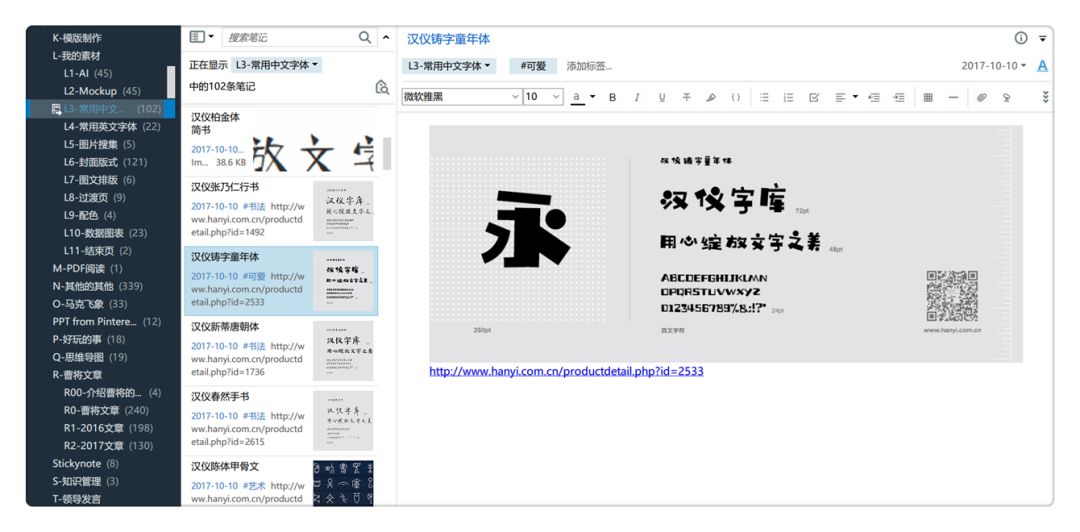Open the L6-封面版式 notebook
1080x532 pixels.
[105, 162]
